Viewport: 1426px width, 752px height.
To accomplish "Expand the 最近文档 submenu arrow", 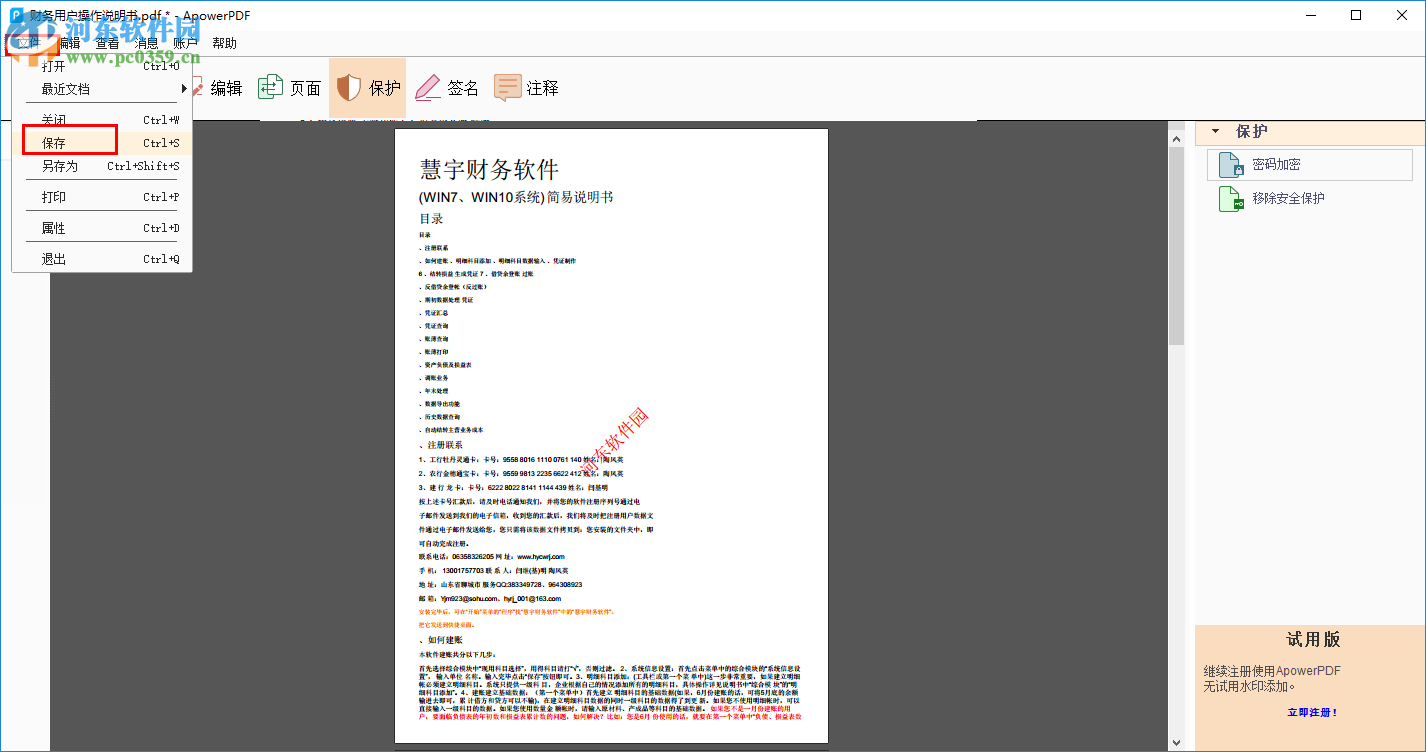I will pos(184,89).
